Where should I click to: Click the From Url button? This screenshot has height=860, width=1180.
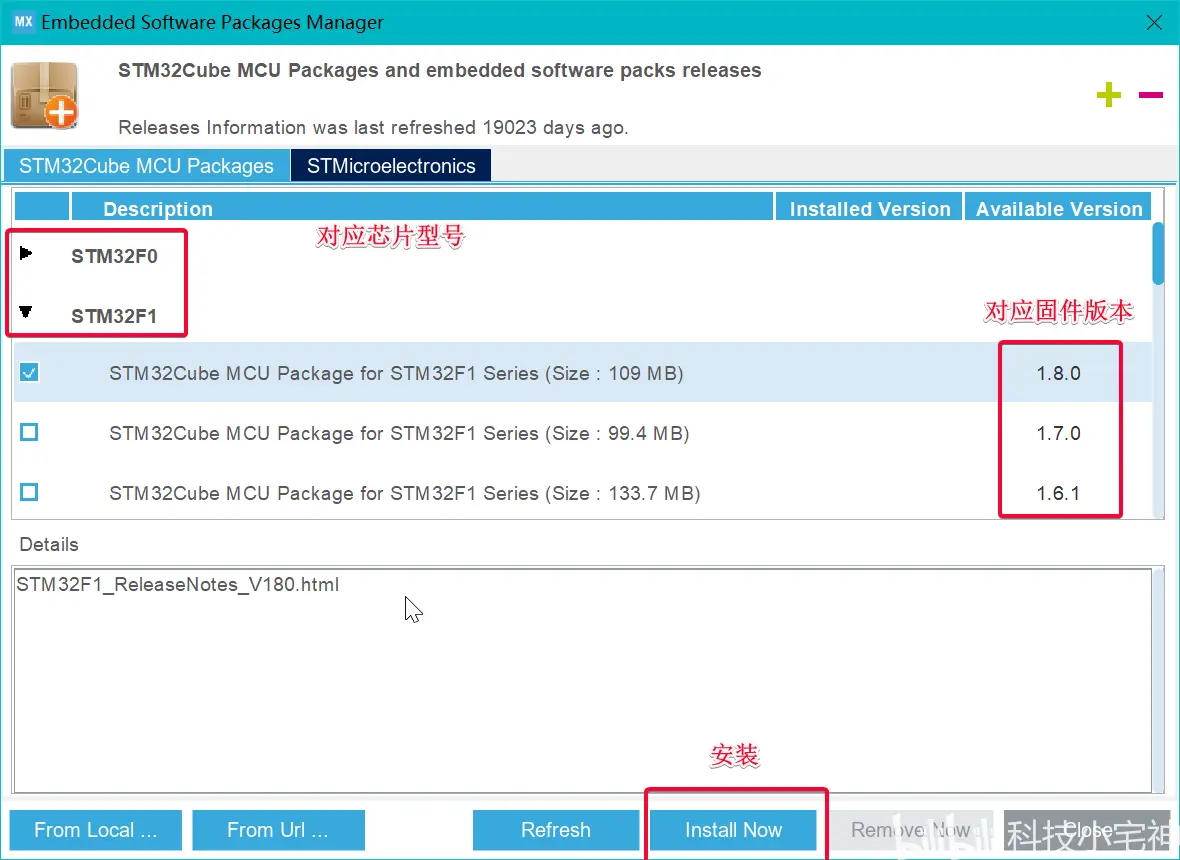(x=278, y=830)
